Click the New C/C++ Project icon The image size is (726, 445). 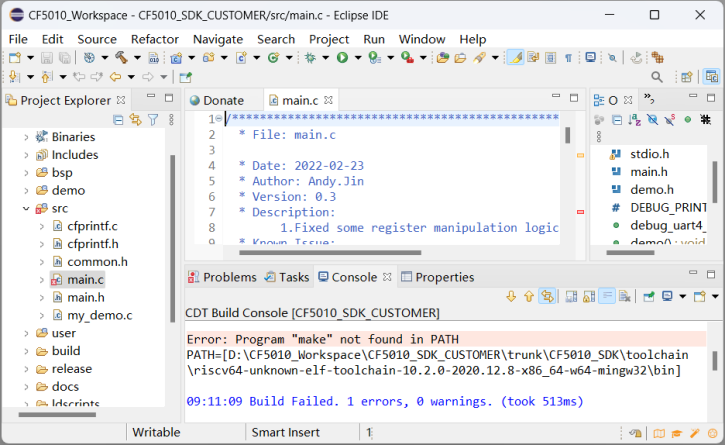(176, 57)
